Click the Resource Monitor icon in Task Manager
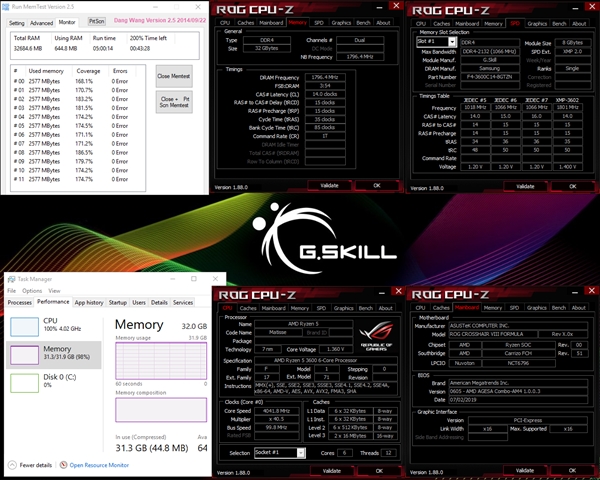The height and width of the screenshot is (480, 600). 62,465
